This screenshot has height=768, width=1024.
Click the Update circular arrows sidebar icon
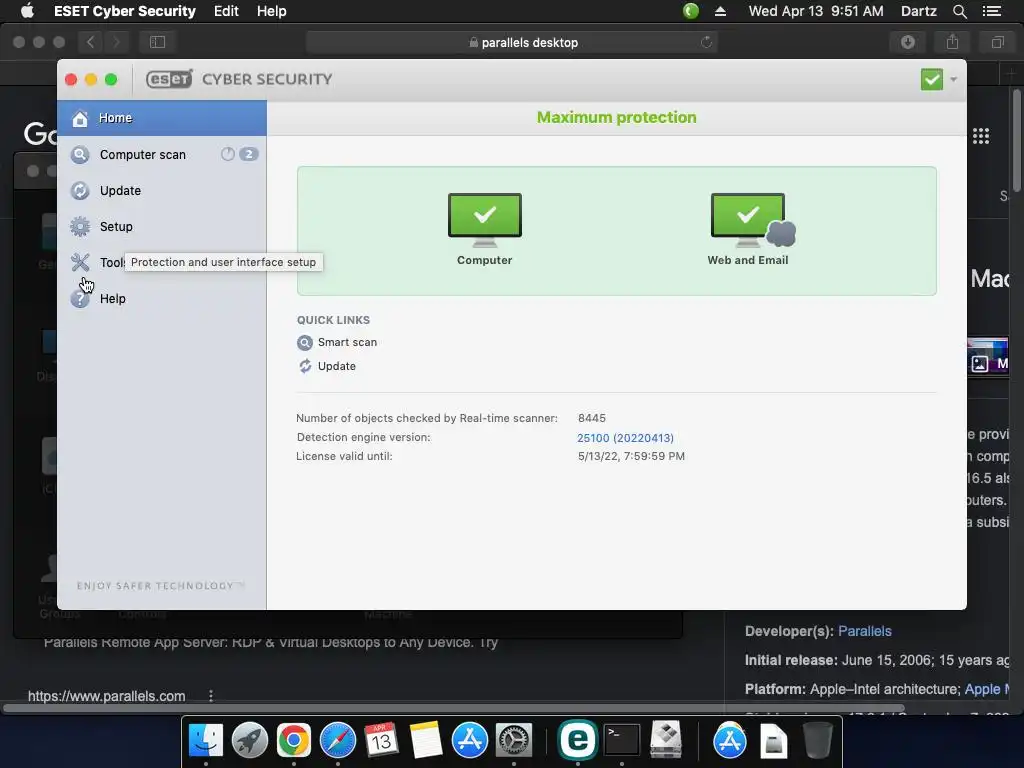pyautogui.click(x=80, y=191)
